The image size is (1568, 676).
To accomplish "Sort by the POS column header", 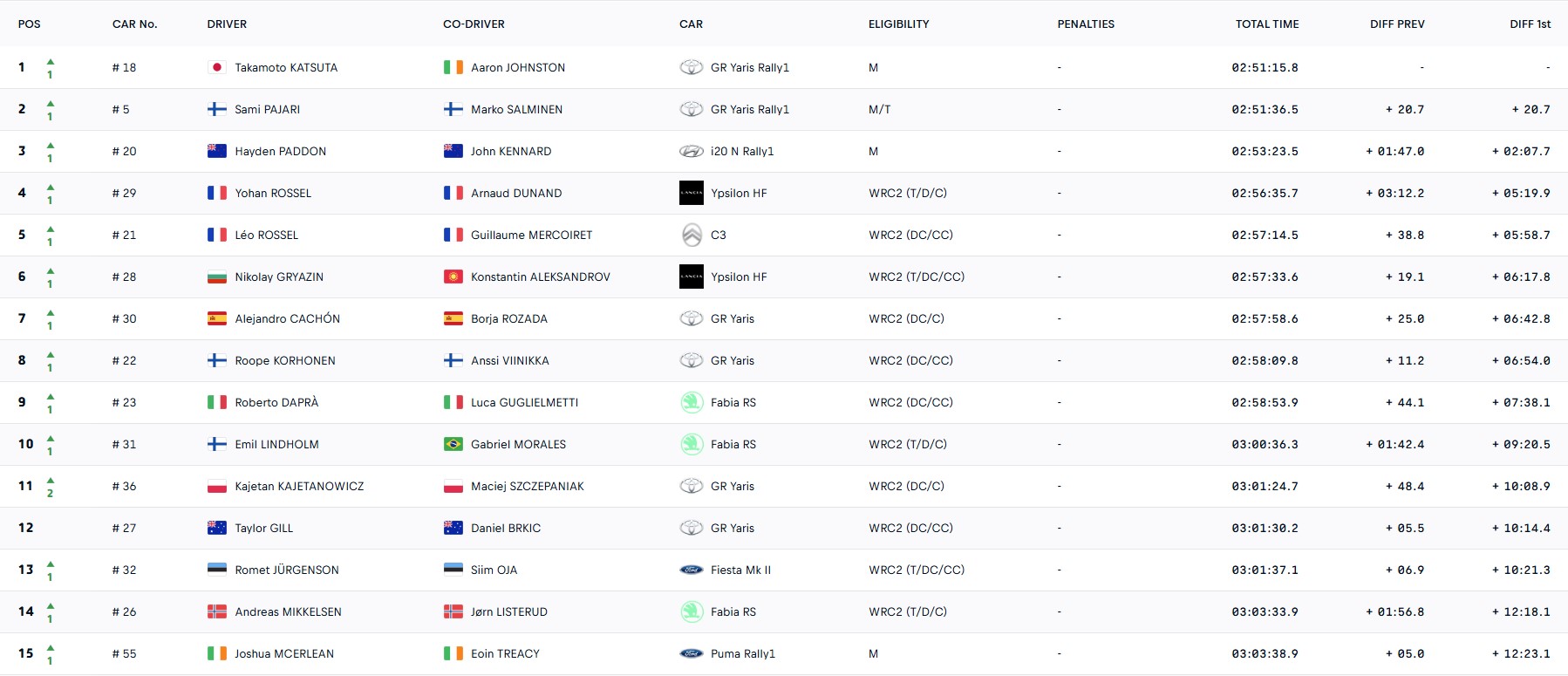I will click(x=30, y=24).
